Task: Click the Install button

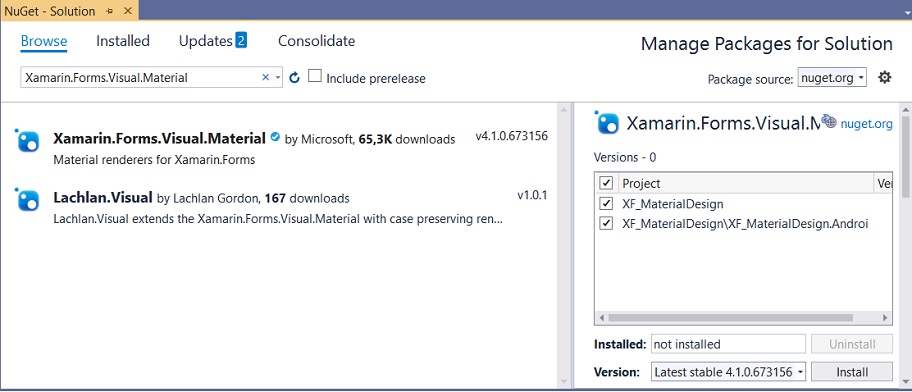Action: [x=852, y=372]
